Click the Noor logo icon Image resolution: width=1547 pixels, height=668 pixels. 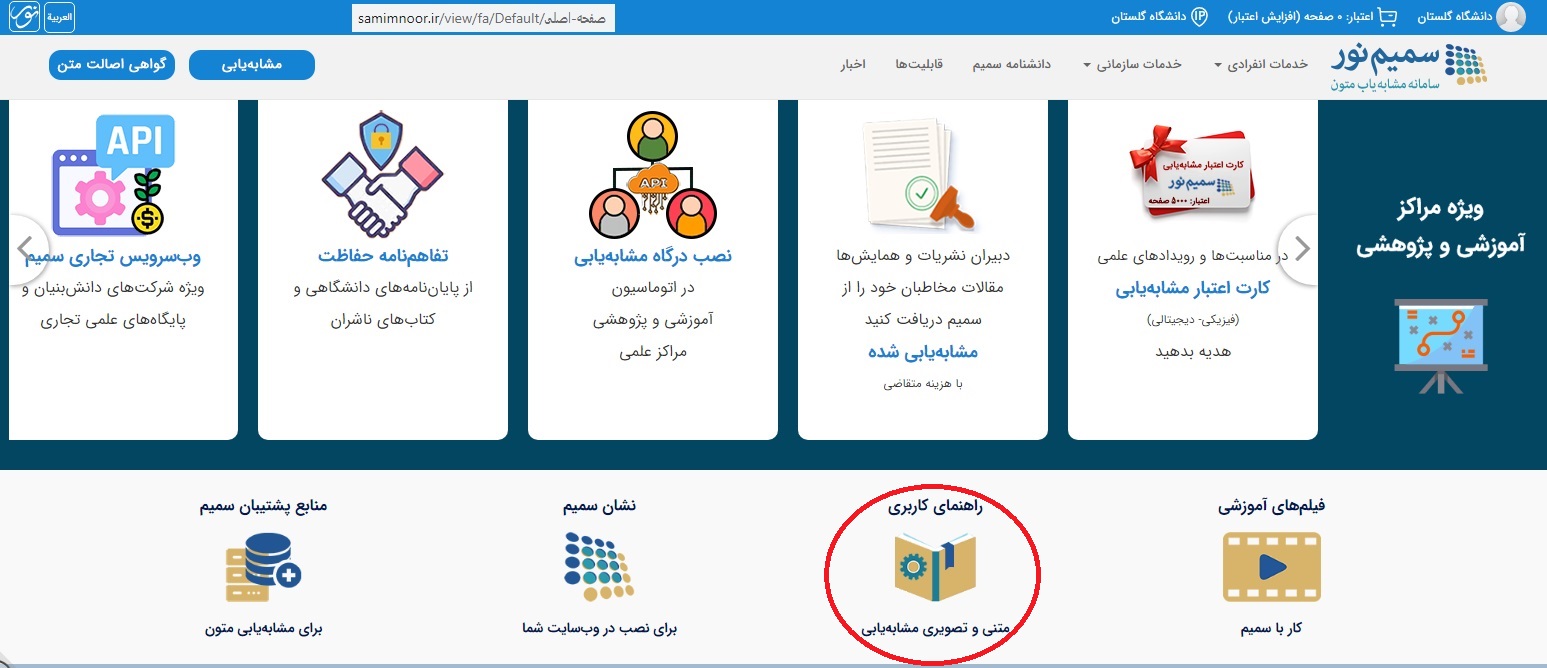click(x=22, y=17)
